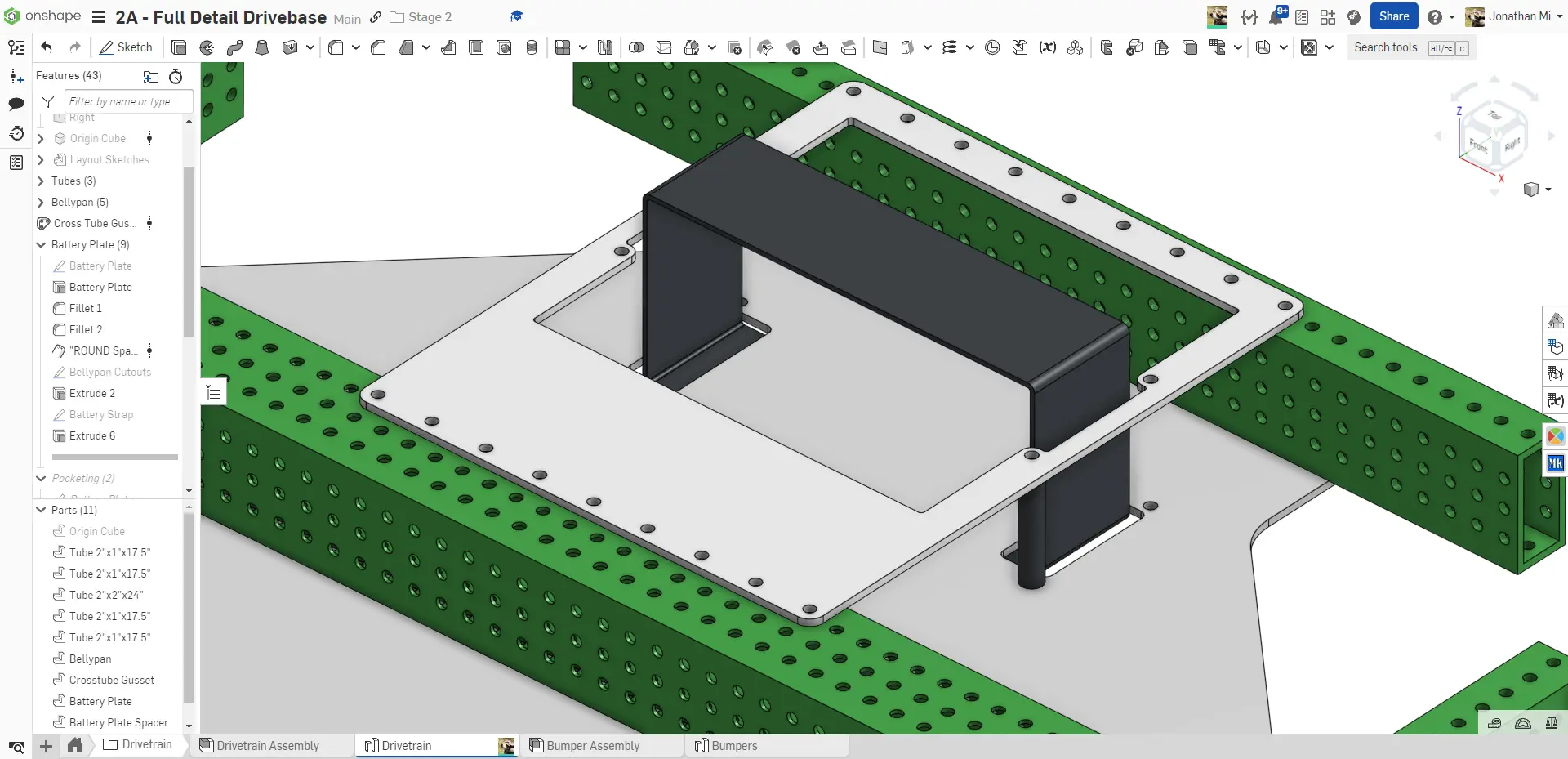The width and height of the screenshot is (1568, 759).
Task: Collapse the Parts (11) list
Action: point(41,510)
